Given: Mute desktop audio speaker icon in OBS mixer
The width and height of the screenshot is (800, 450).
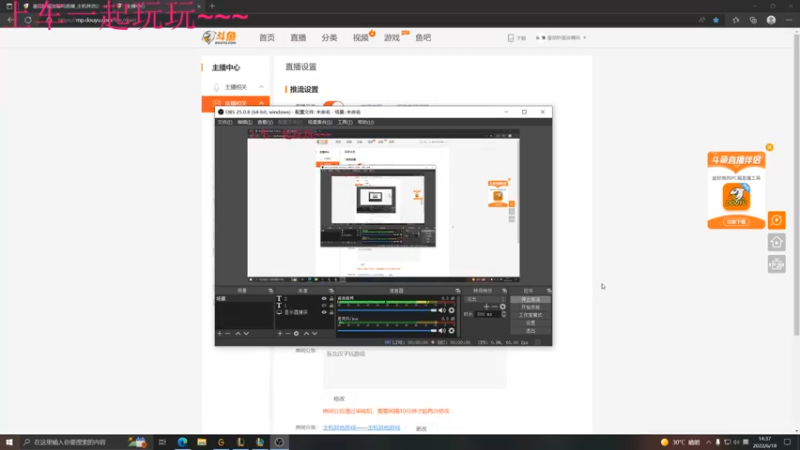Looking at the screenshot, I should coord(442,310).
